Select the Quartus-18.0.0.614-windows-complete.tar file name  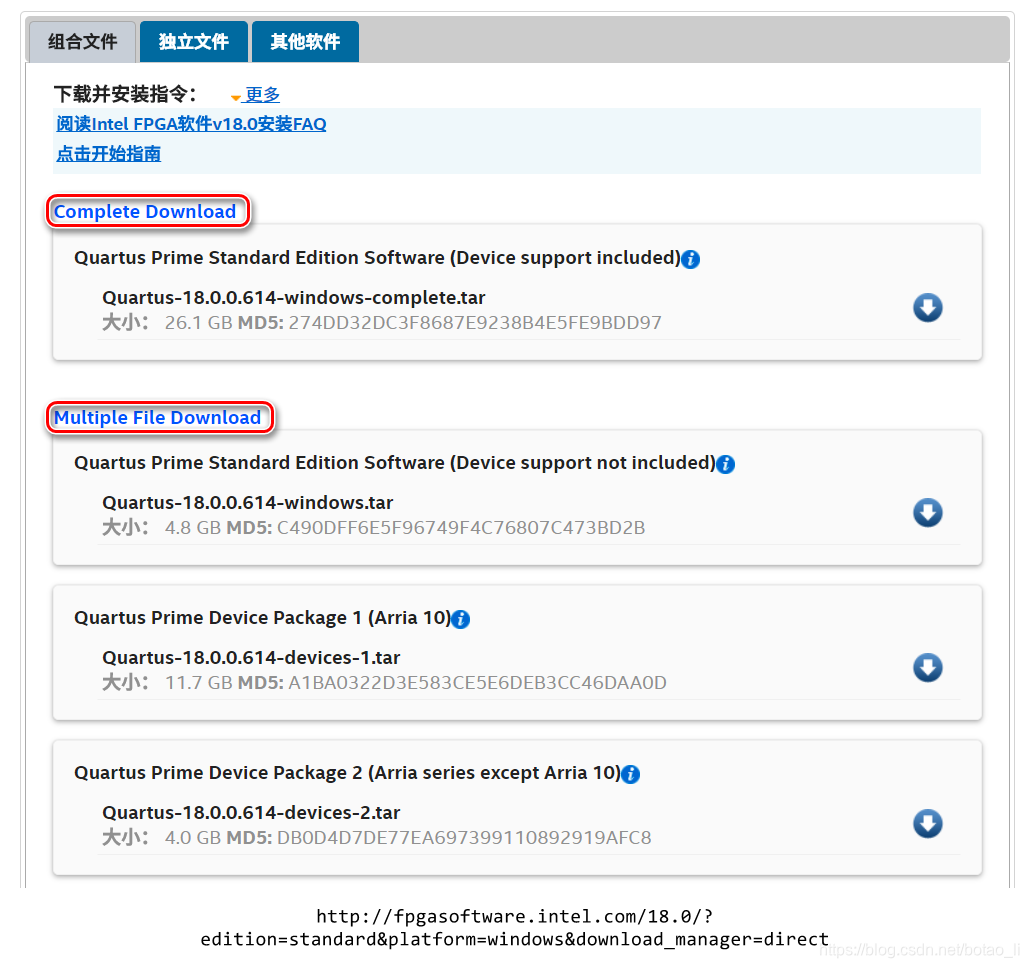[293, 297]
